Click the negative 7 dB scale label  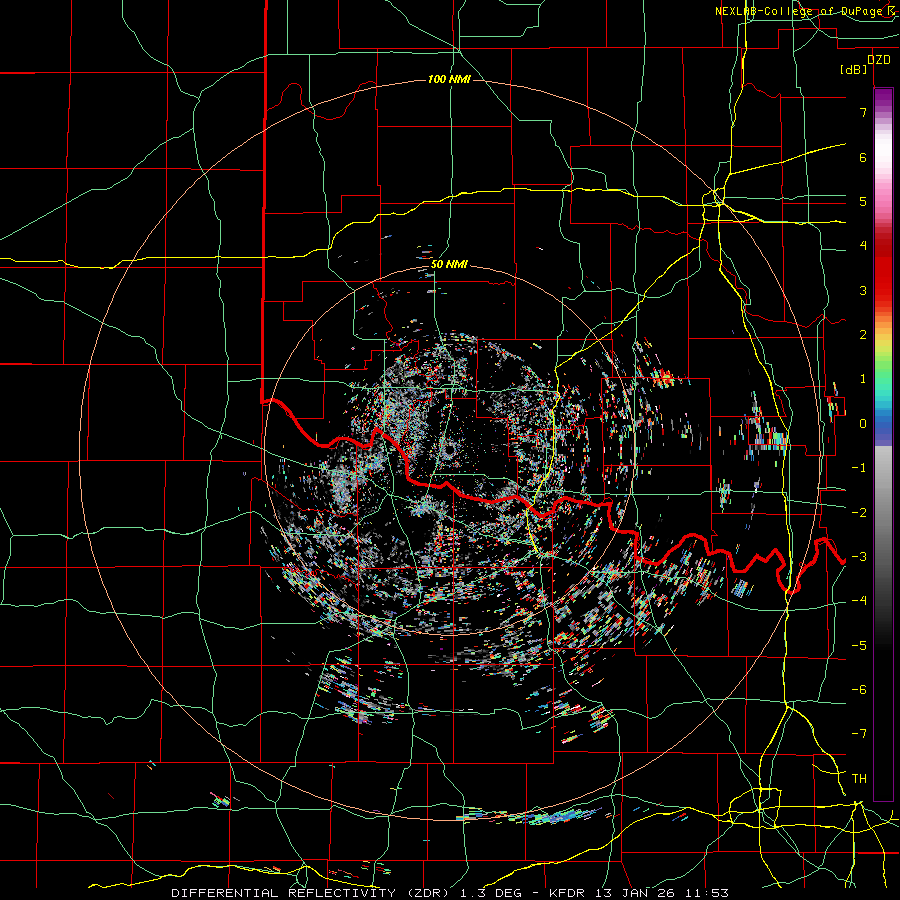click(859, 734)
